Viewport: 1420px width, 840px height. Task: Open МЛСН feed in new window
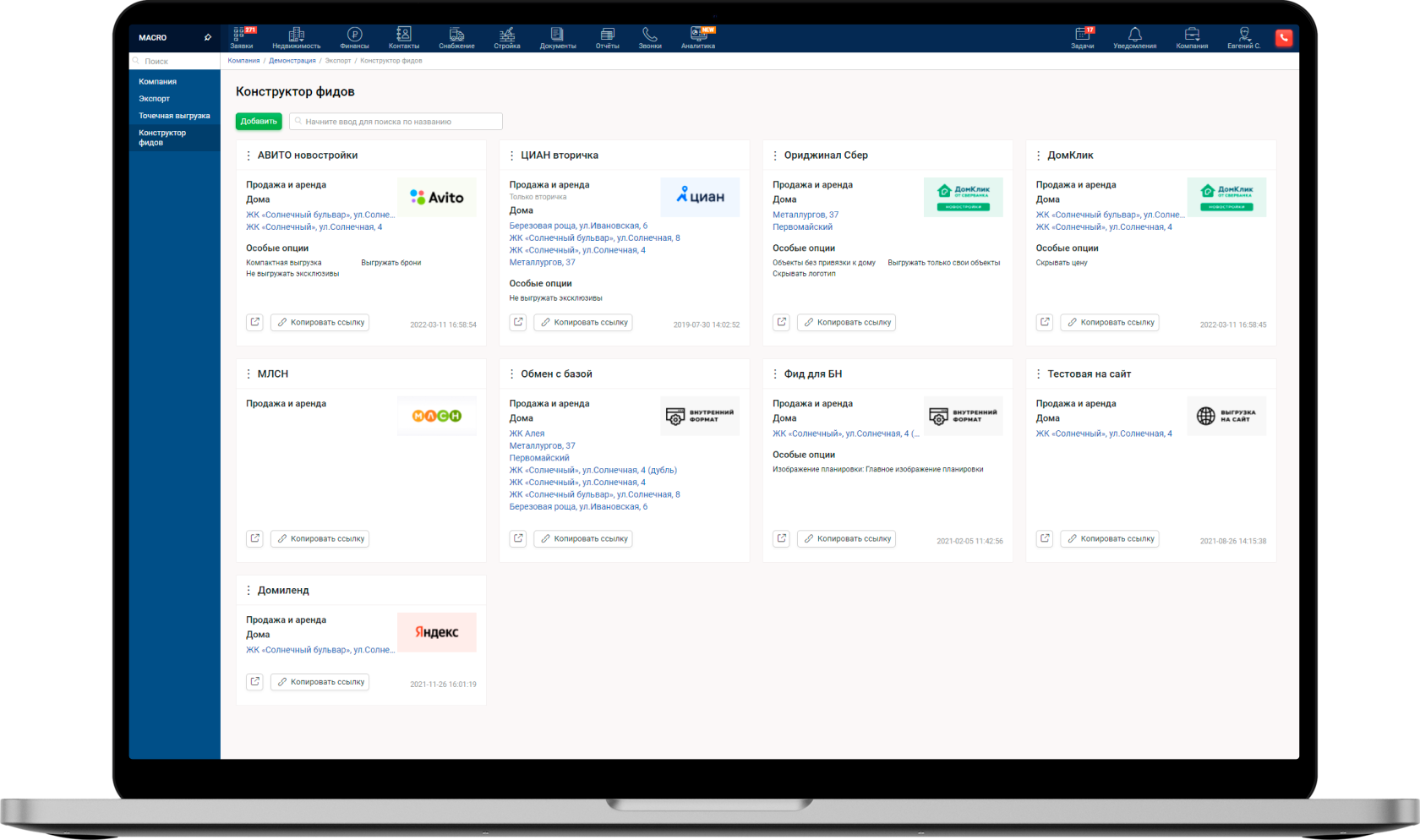(x=254, y=538)
